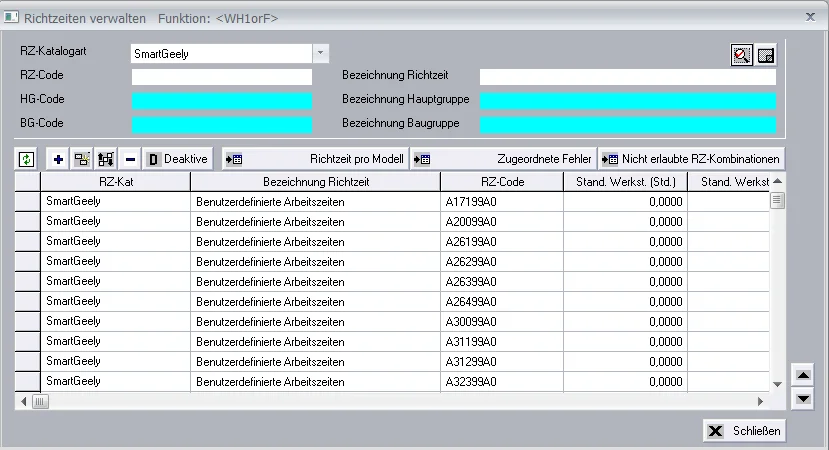The width and height of the screenshot is (829, 450).
Task: Click the form reset icon beside magnifier
Action: (x=766, y=55)
